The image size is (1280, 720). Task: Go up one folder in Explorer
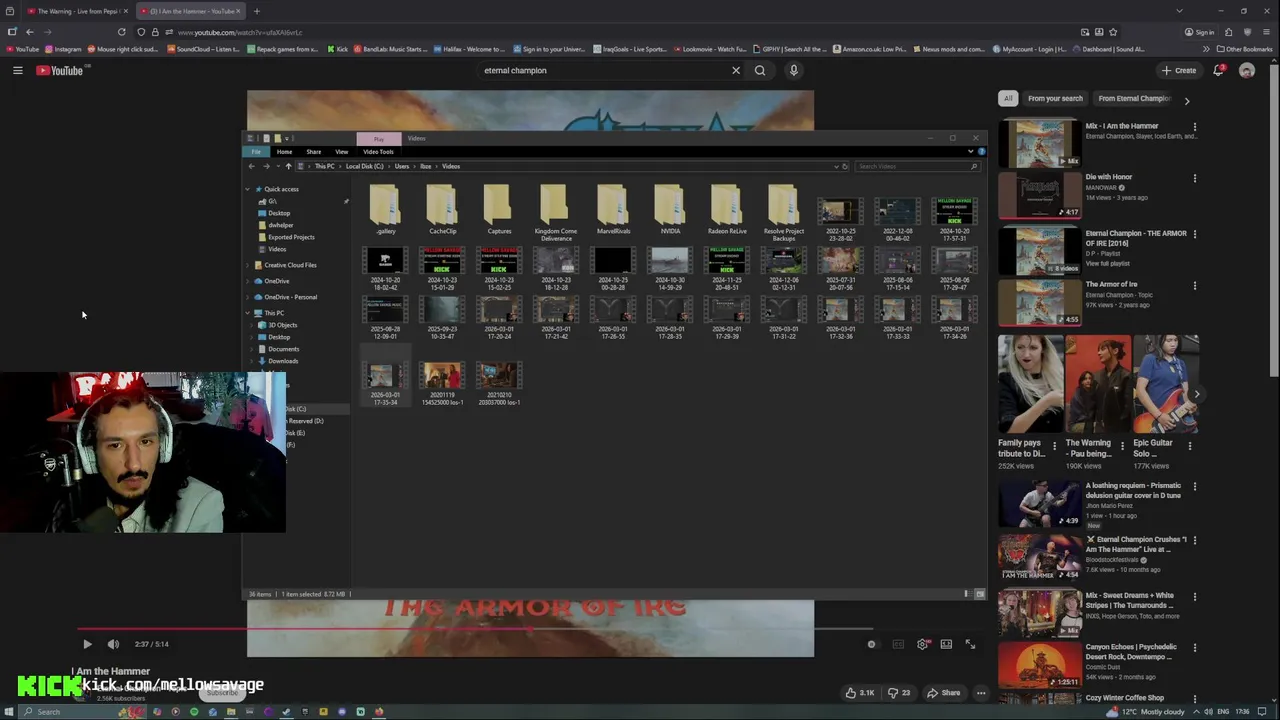288,166
